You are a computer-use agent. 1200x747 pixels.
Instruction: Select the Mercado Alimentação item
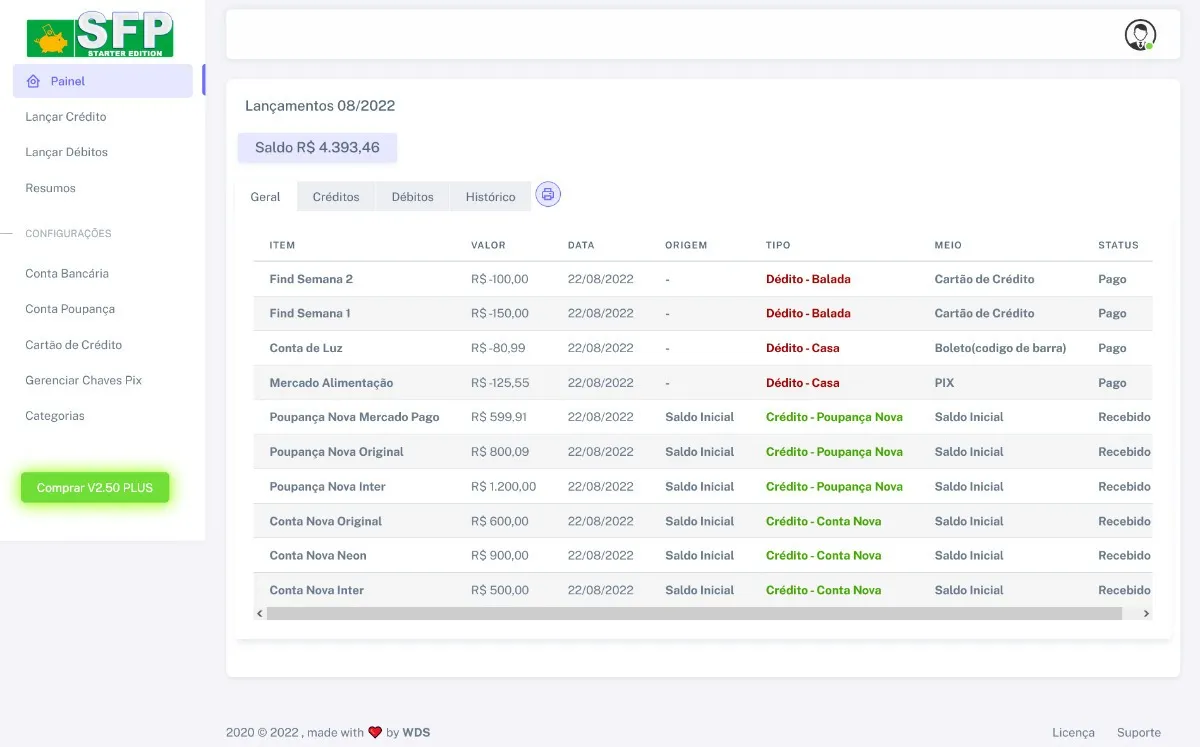(331, 383)
